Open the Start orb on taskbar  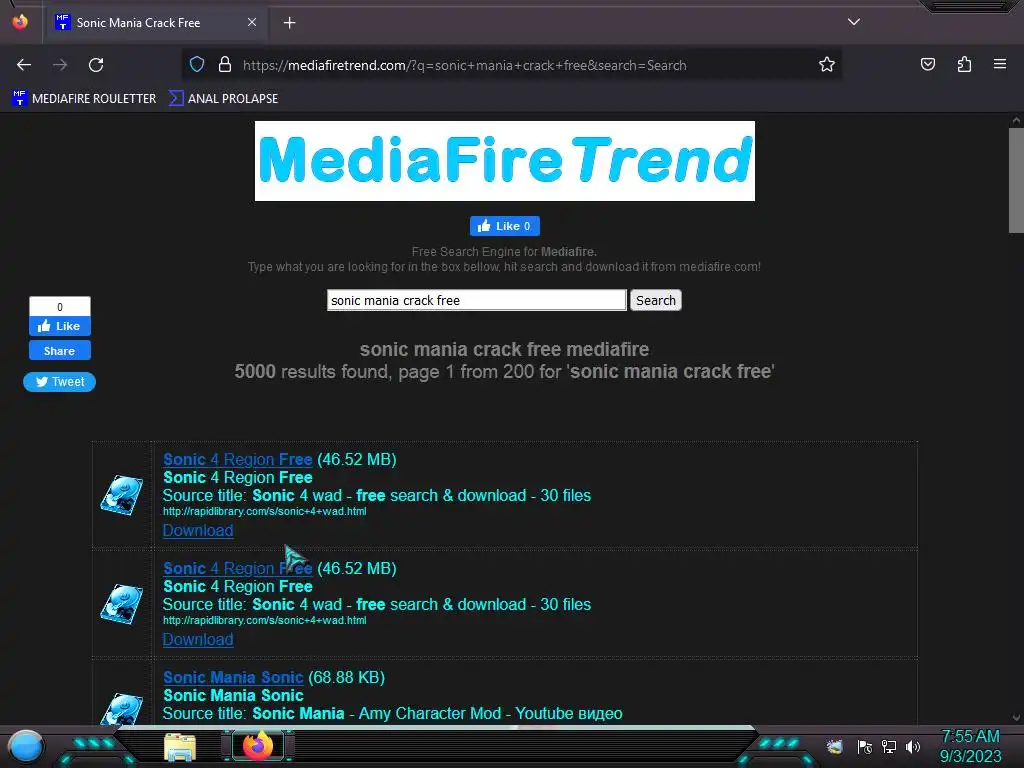click(x=26, y=746)
